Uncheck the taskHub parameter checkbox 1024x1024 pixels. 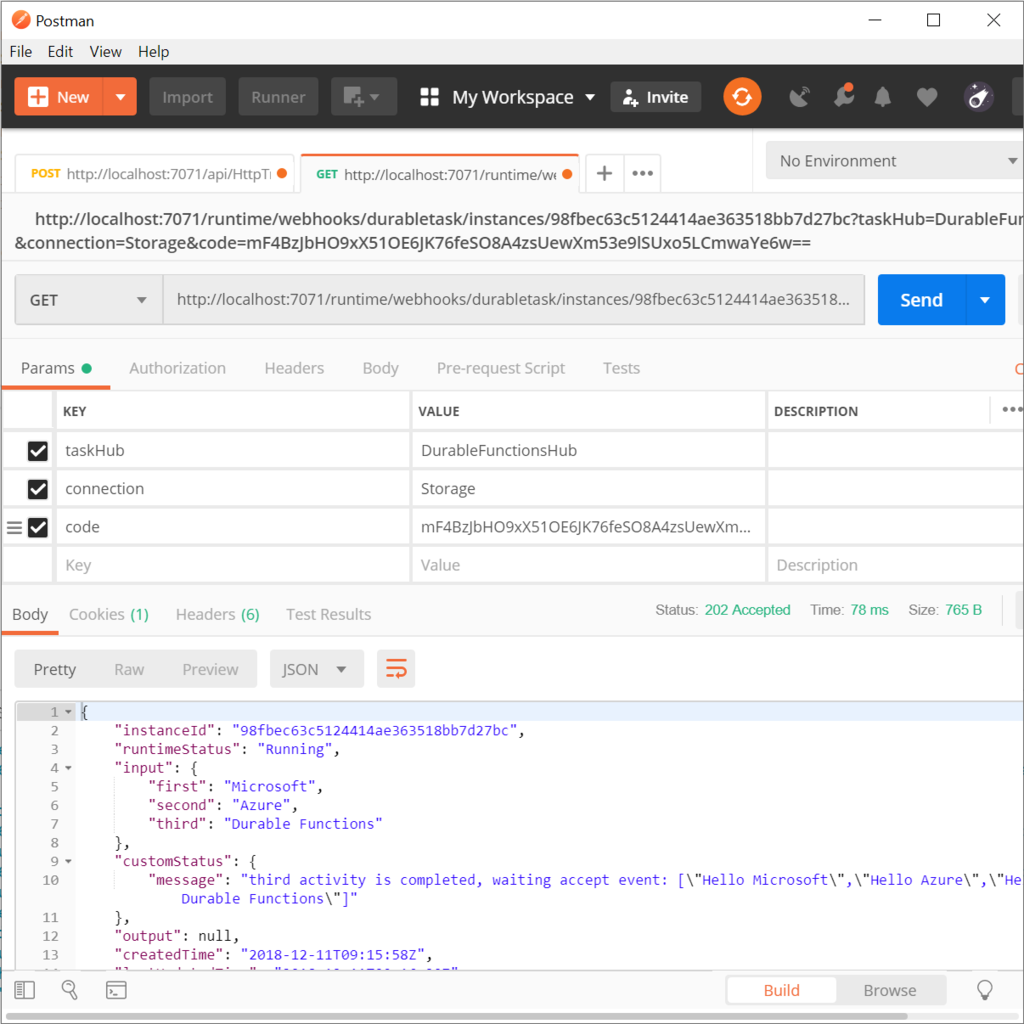pyautogui.click(x=38, y=451)
